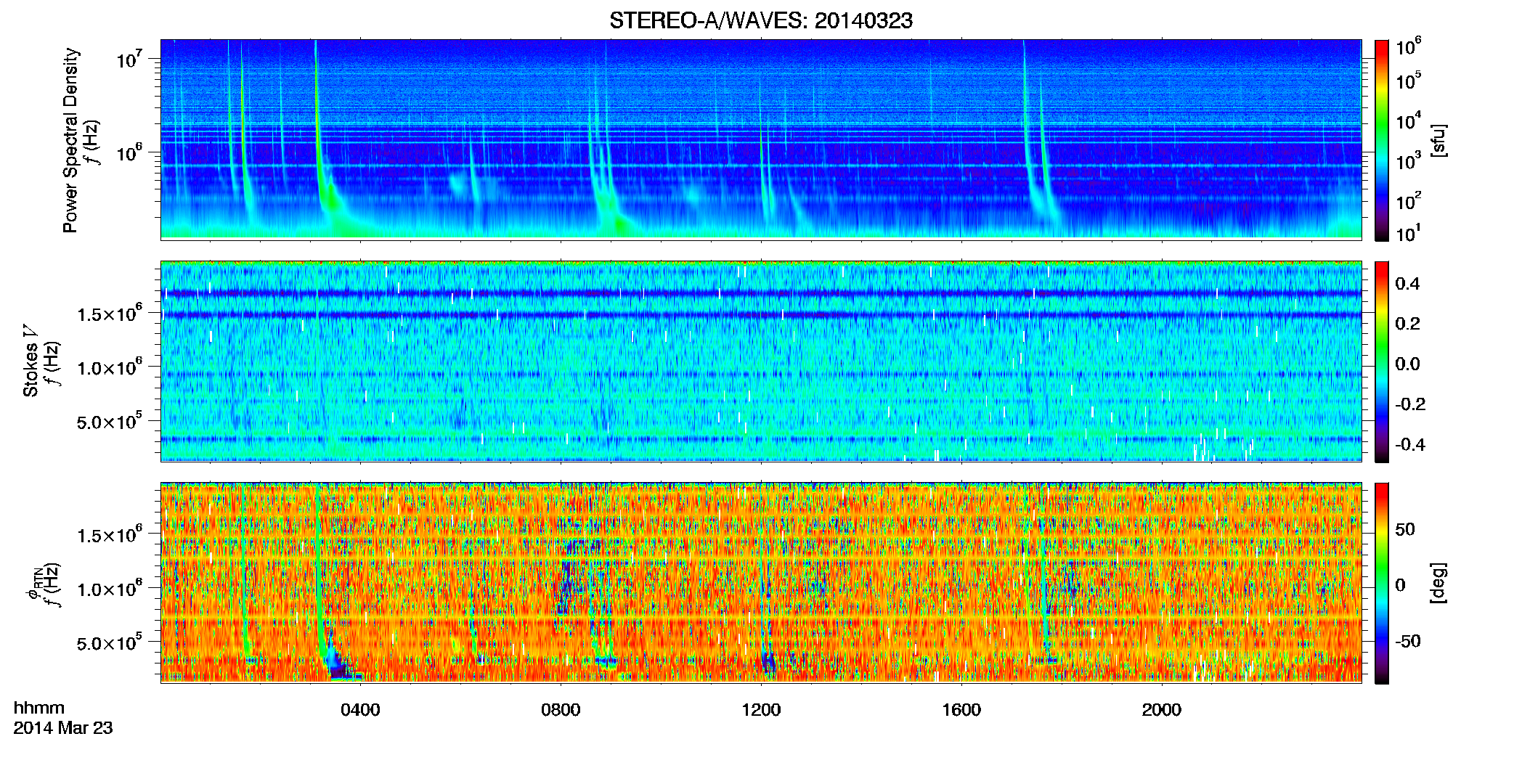Click the 1.5×10^6 tick in phi panel

[110, 534]
